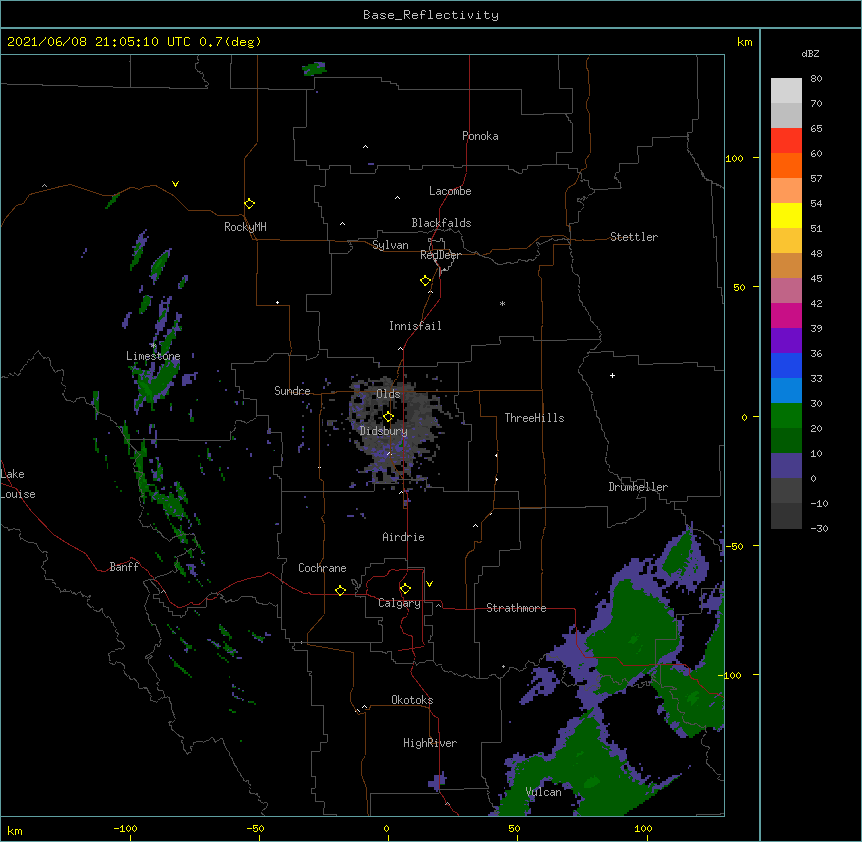Click the Cochrane town label

click(322, 568)
